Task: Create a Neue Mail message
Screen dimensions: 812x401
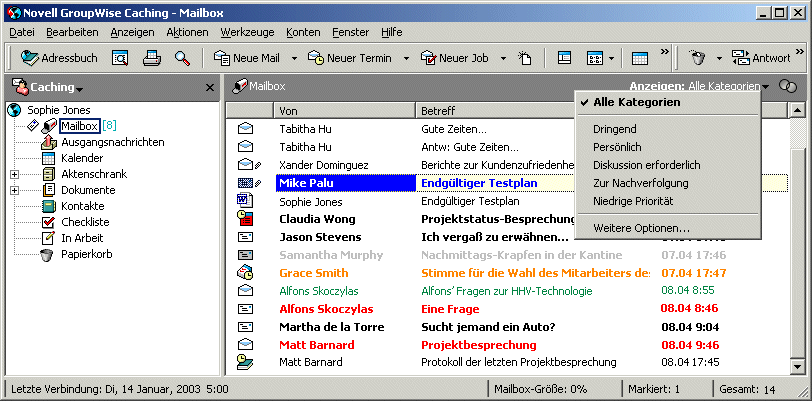Action: coord(247,58)
